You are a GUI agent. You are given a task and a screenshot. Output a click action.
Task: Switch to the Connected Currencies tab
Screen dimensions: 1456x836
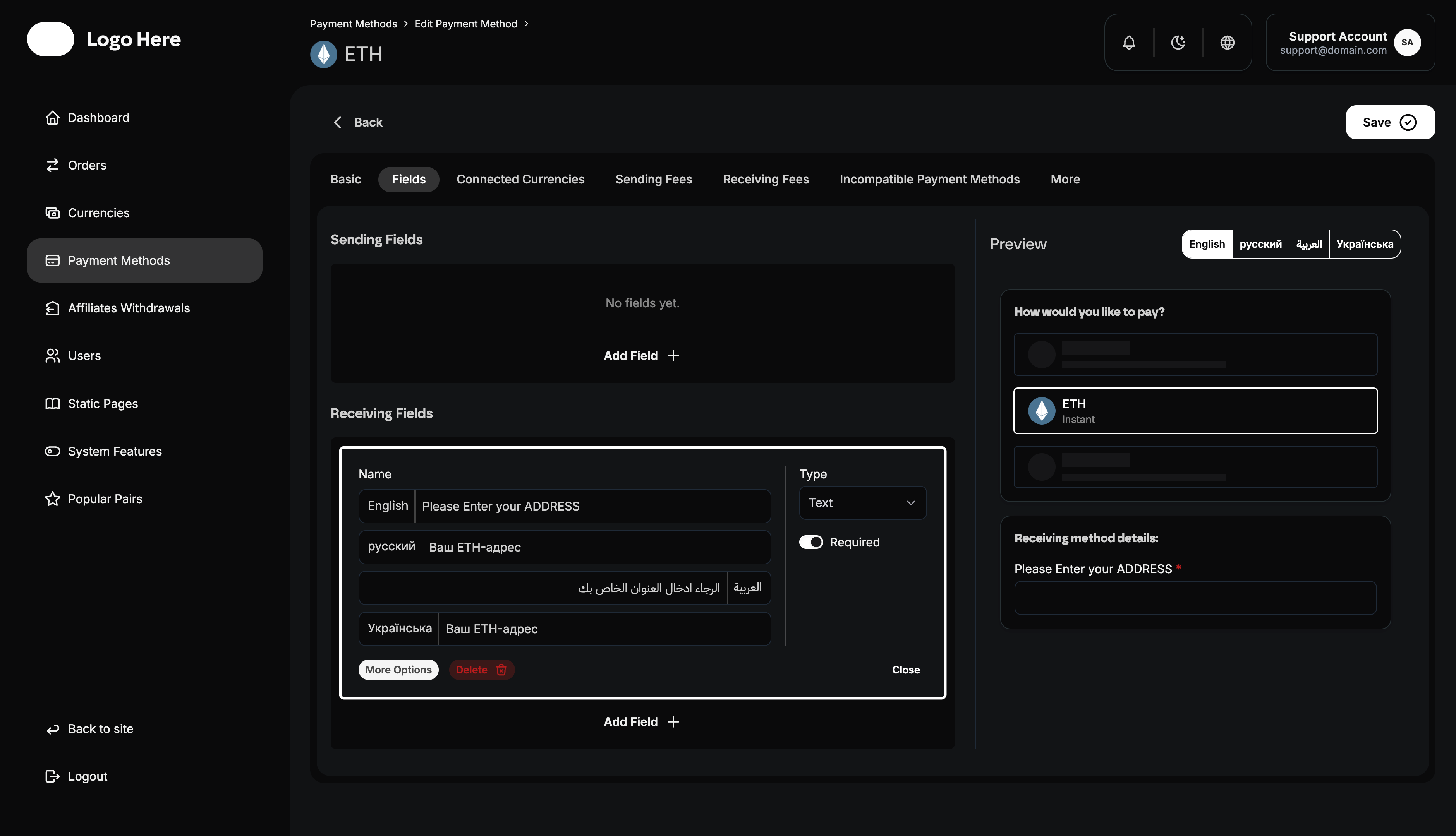tap(520, 179)
